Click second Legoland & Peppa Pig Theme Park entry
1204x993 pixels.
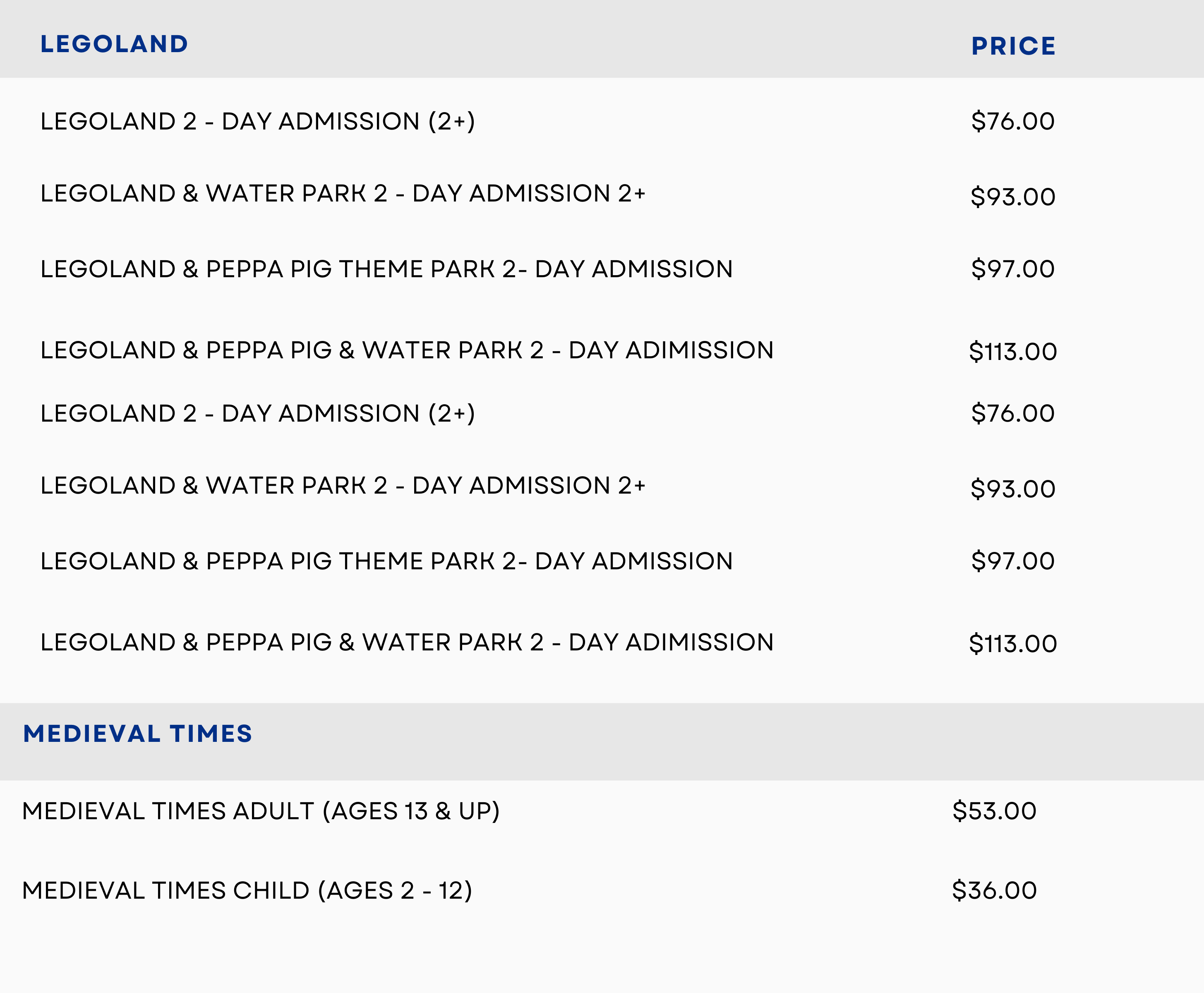pos(387,561)
